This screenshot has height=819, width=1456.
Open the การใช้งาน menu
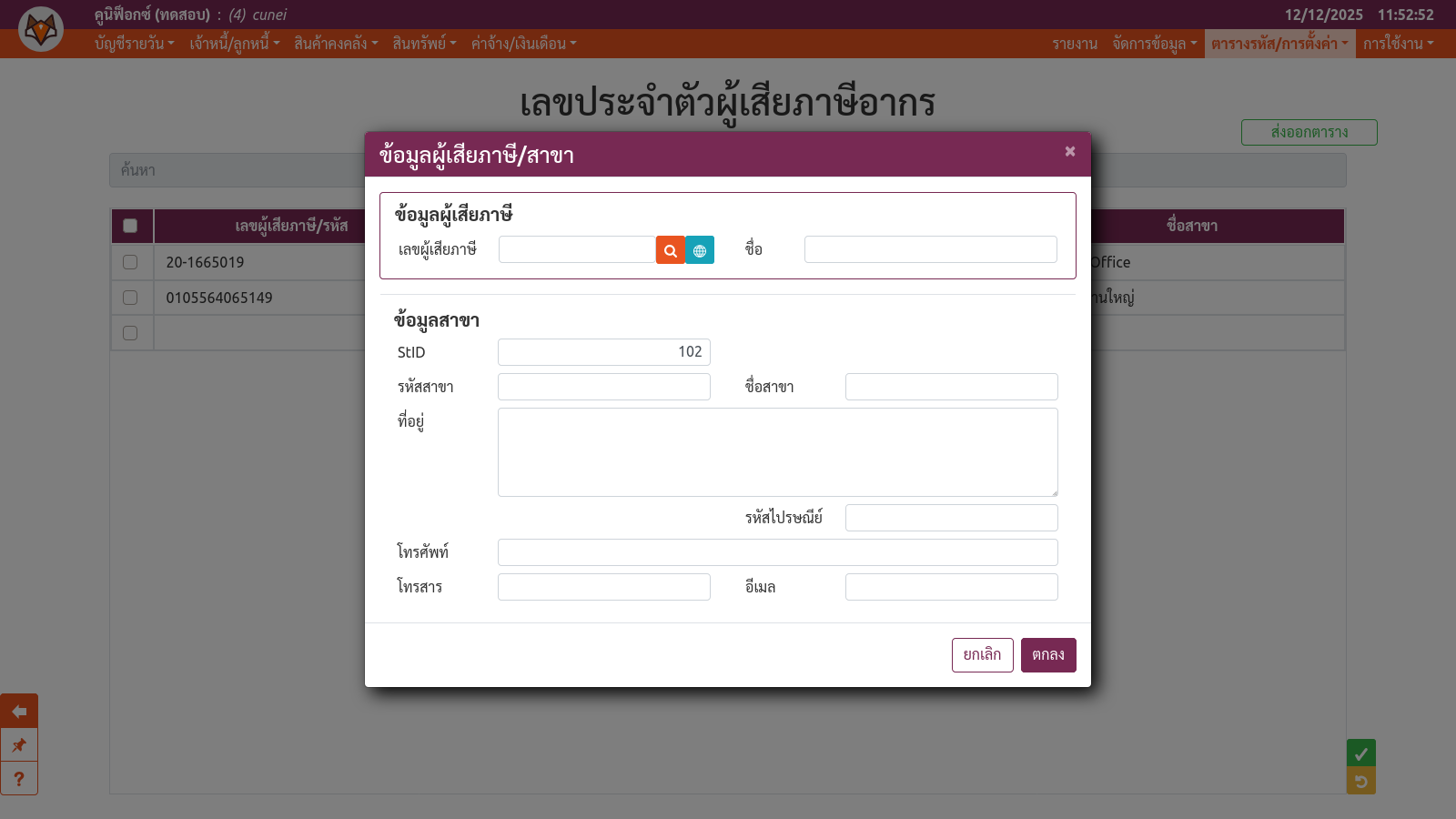click(1398, 44)
